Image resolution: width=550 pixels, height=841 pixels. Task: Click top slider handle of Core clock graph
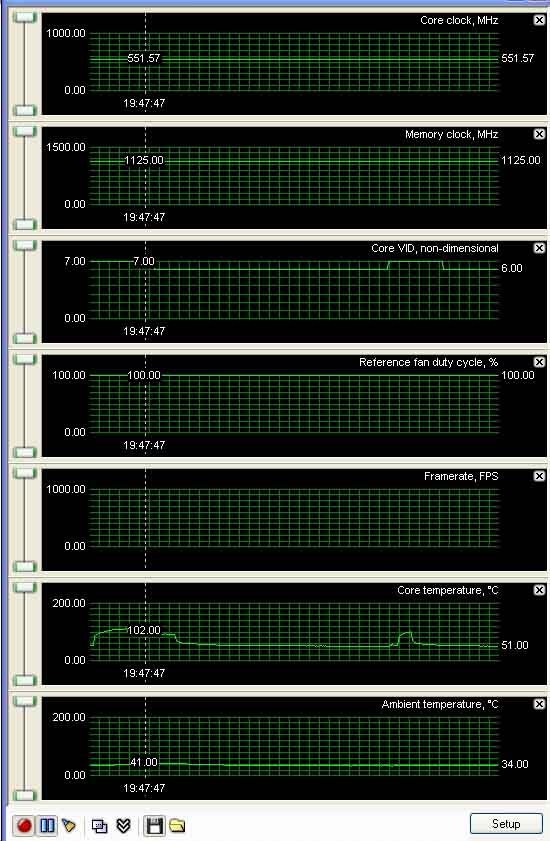click(x=24, y=18)
